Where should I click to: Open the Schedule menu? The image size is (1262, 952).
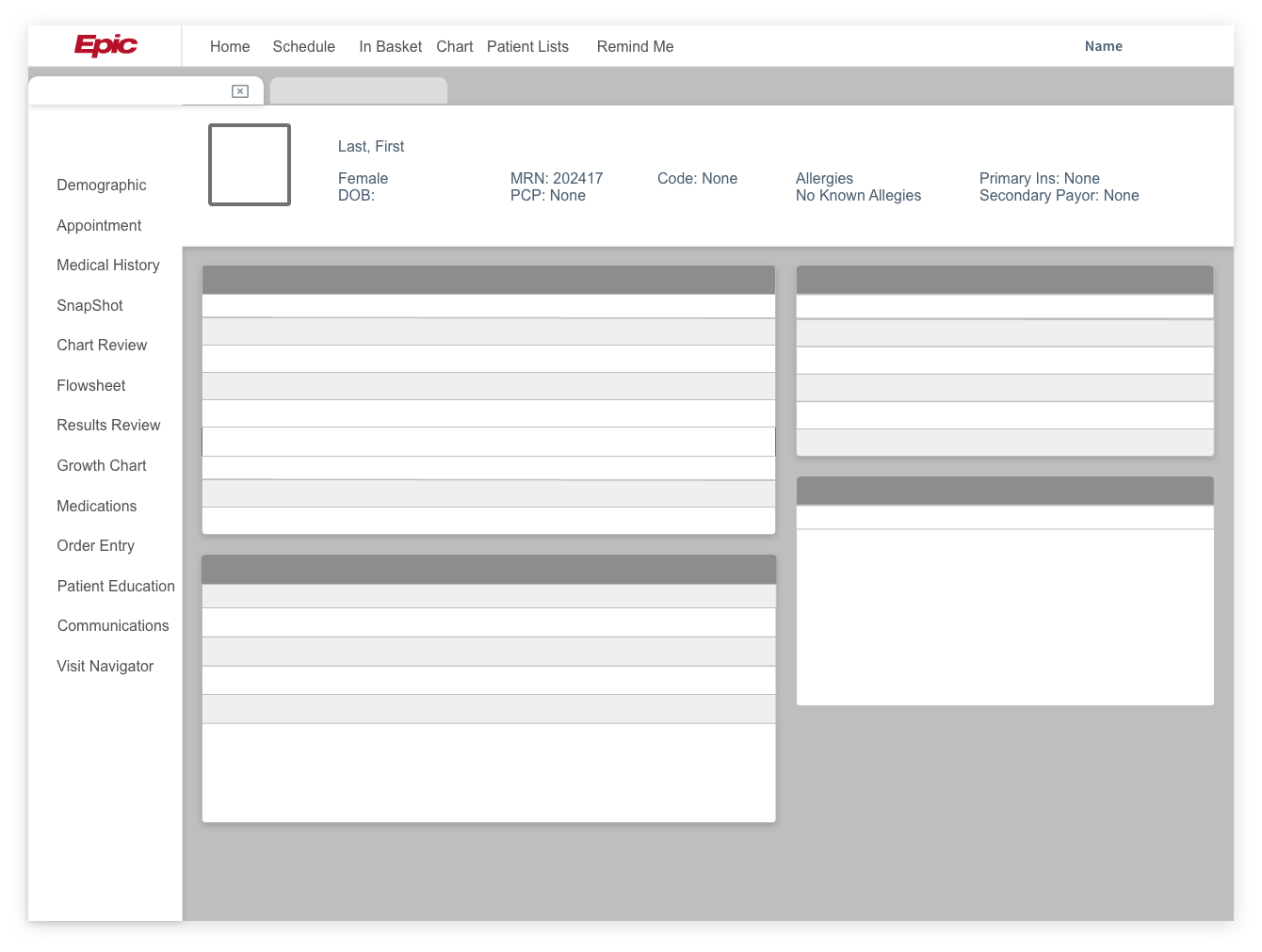point(303,46)
